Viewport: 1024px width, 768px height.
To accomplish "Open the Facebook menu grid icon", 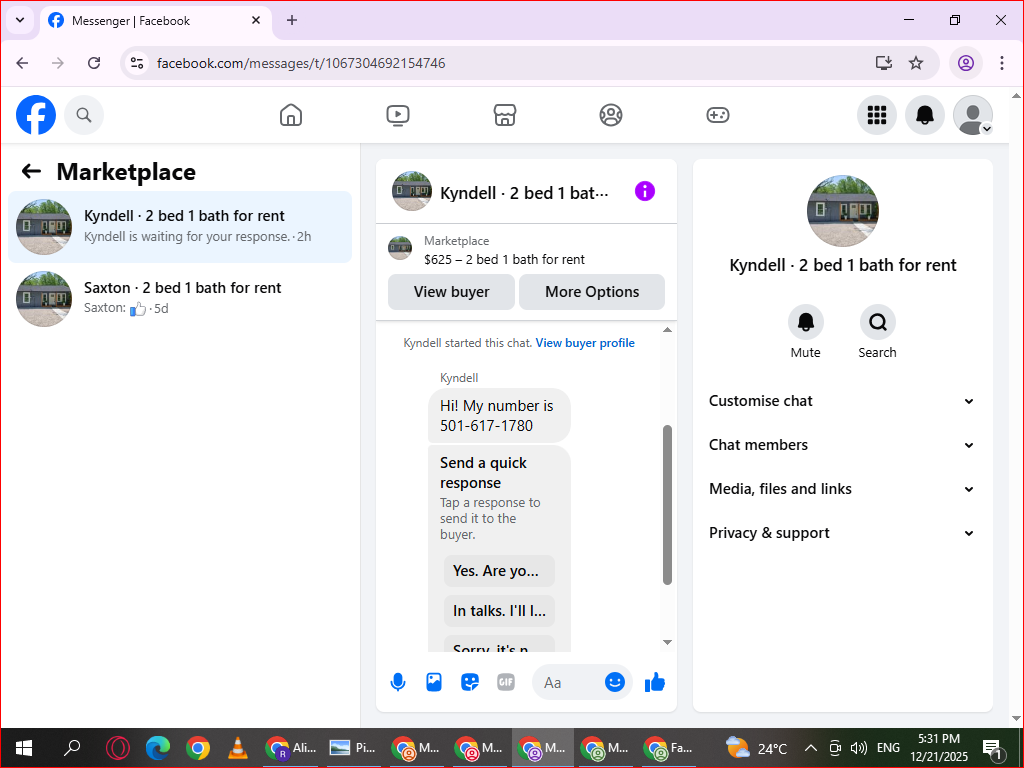I will pyautogui.click(x=876, y=115).
